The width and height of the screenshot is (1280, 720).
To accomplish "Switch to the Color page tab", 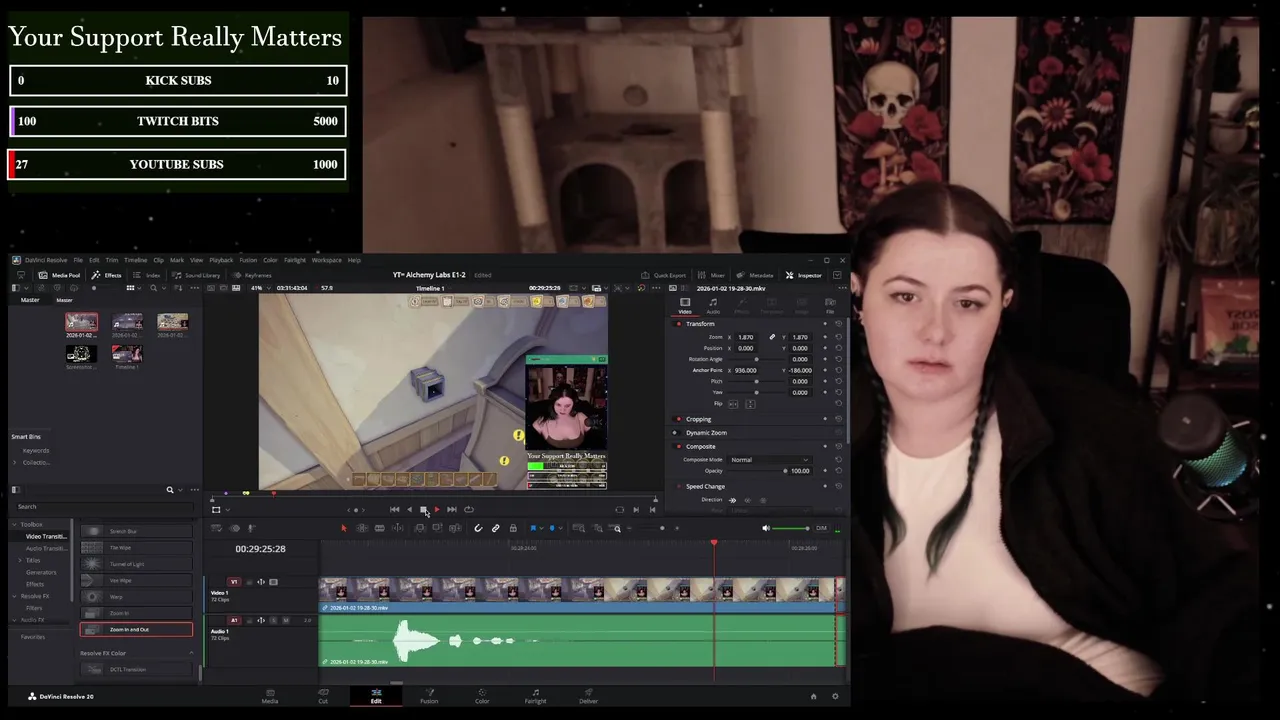I will (482, 695).
